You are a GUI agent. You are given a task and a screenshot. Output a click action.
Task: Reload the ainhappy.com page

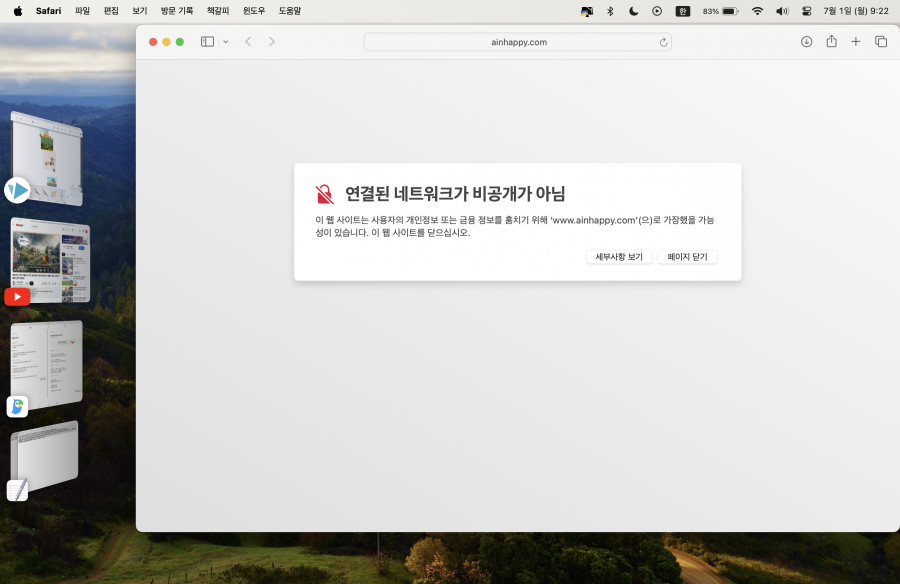[x=663, y=42]
